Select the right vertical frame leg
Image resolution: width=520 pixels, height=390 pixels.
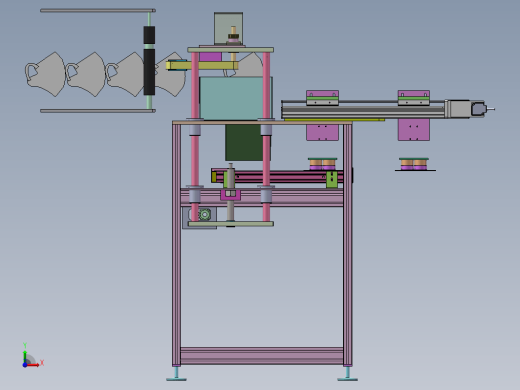347,245
